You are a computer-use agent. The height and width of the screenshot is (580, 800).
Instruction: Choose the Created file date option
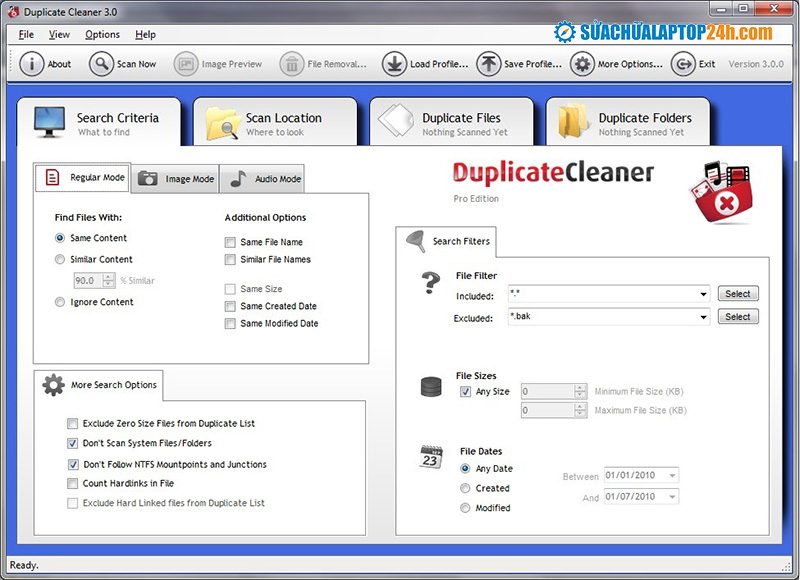pos(465,488)
